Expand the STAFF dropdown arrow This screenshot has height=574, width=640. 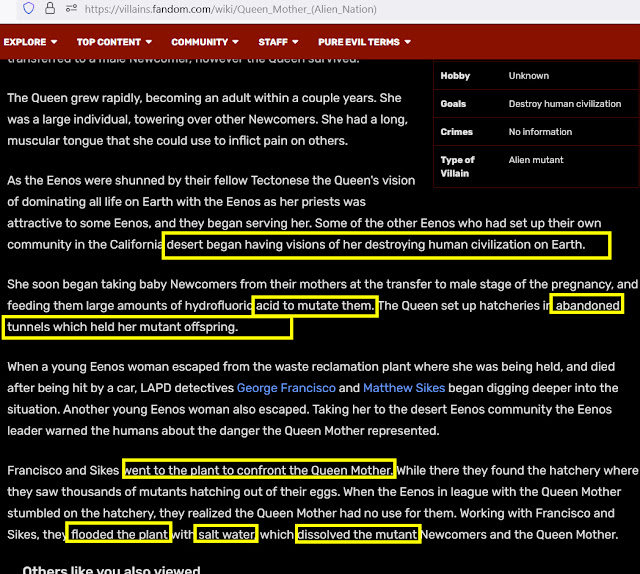pyautogui.click(x=295, y=42)
